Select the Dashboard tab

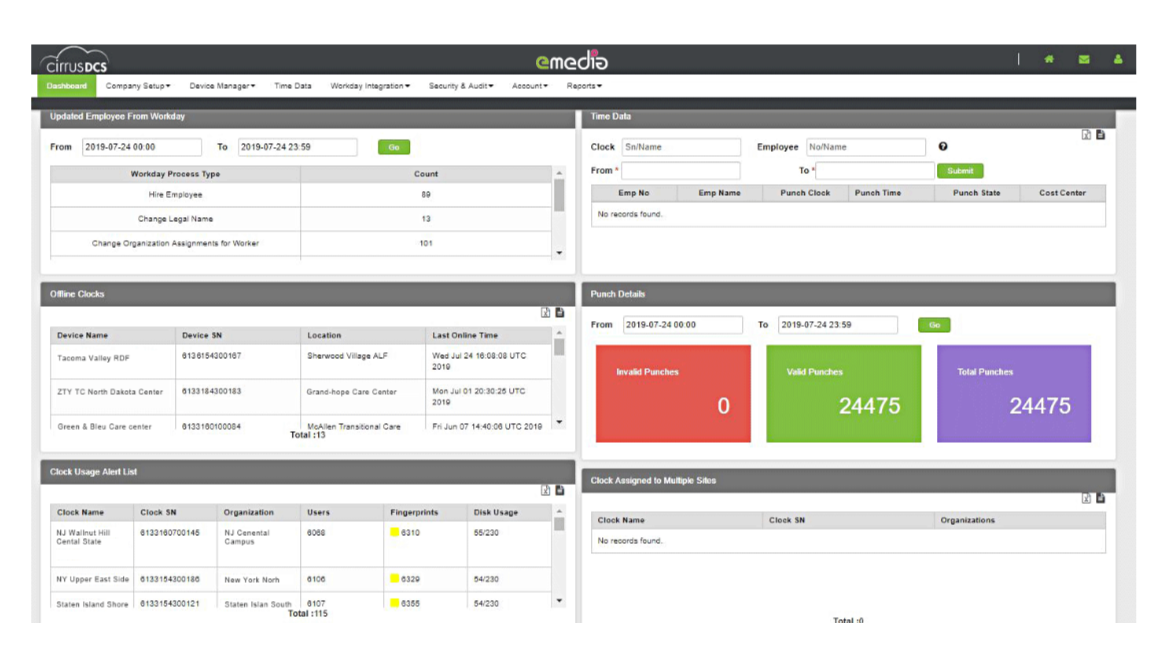point(66,86)
